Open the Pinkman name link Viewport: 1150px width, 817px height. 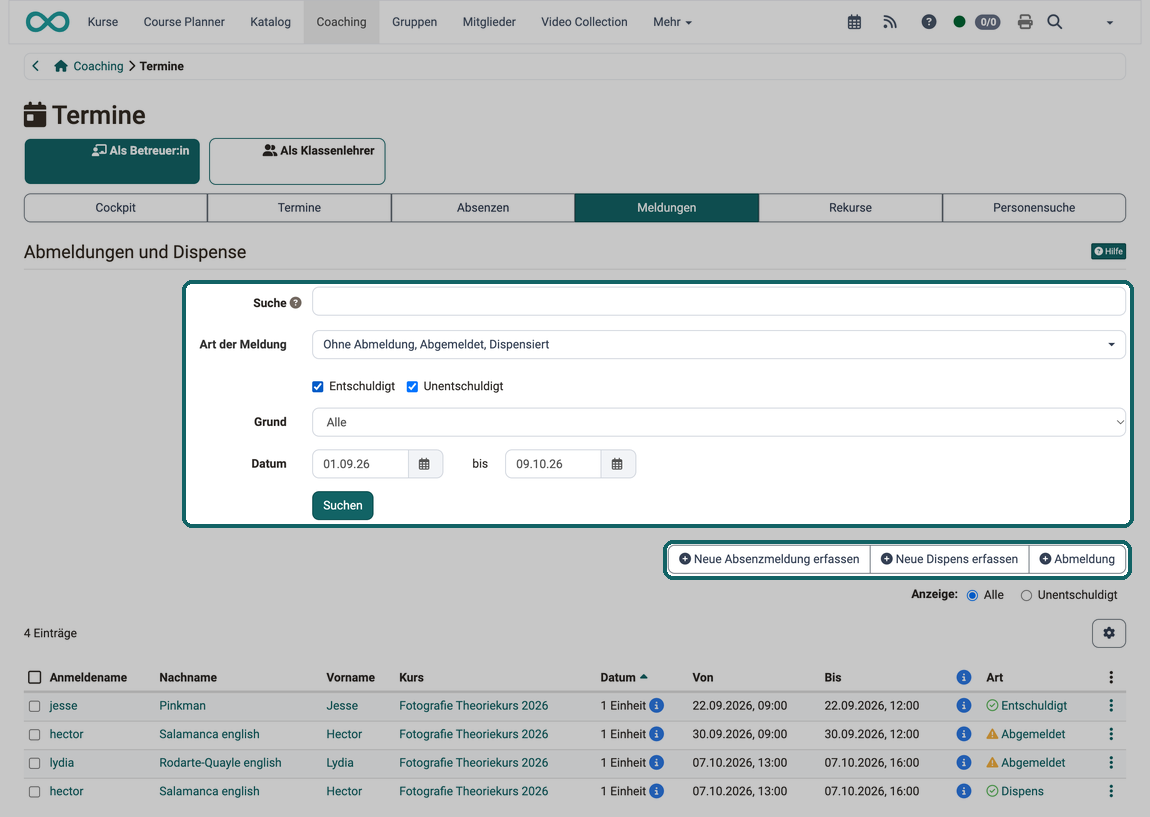point(183,706)
